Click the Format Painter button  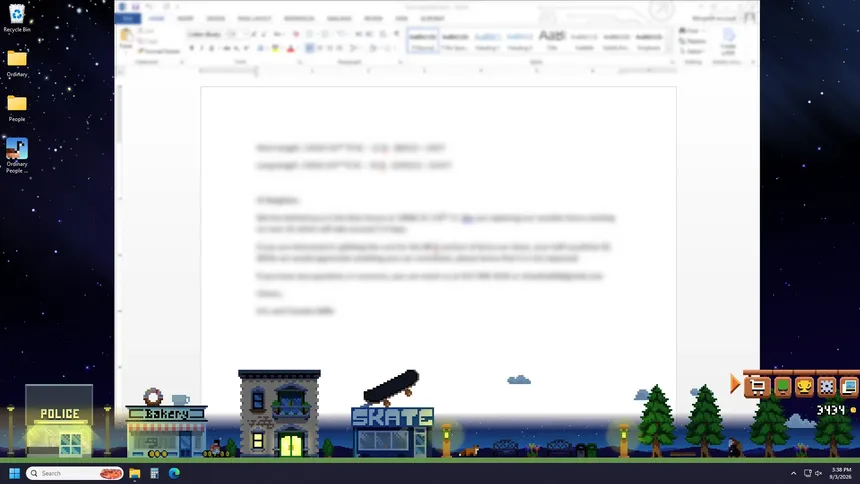pyautogui.click(x=159, y=51)
